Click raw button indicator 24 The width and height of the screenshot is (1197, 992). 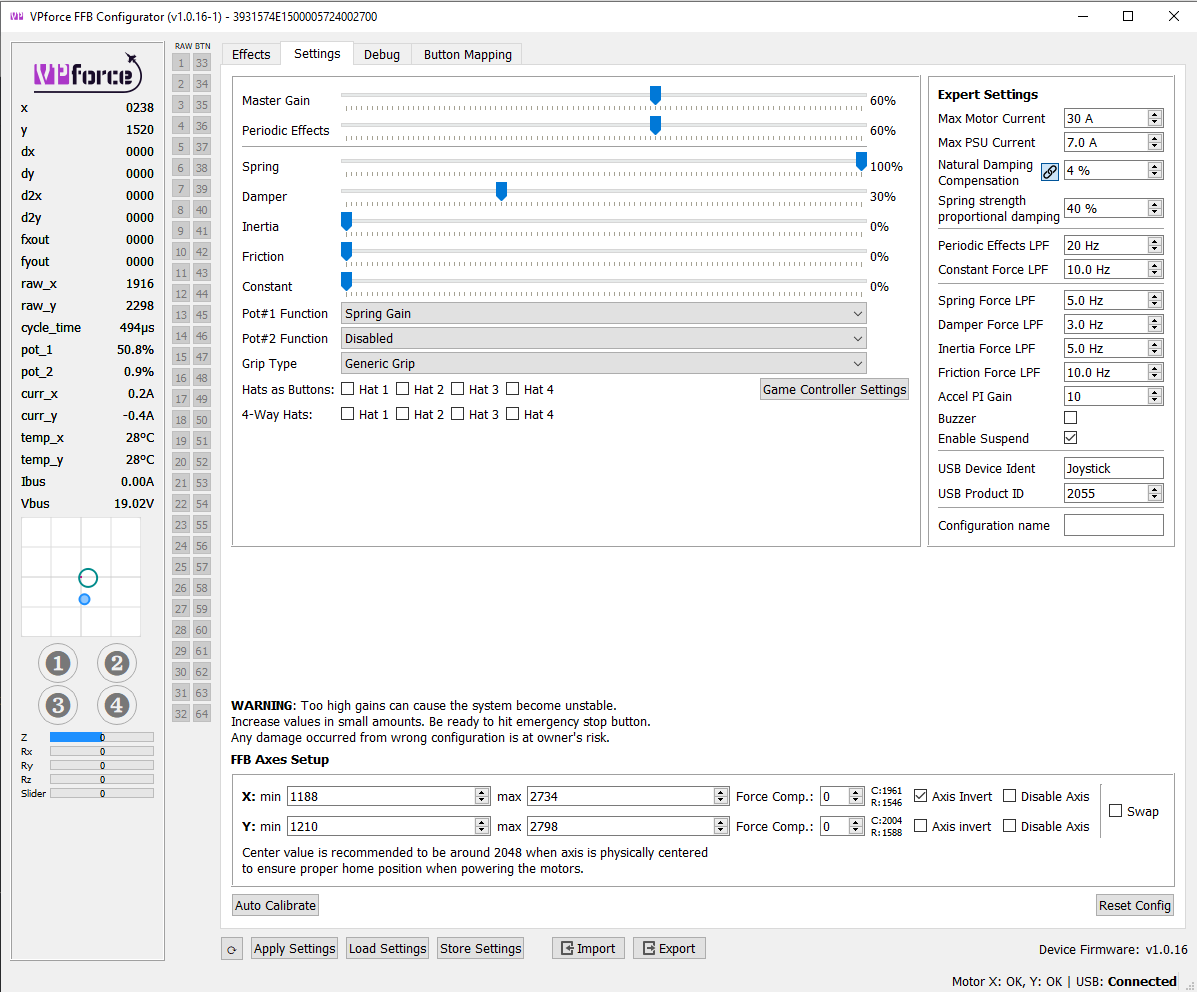coord(181,546)
